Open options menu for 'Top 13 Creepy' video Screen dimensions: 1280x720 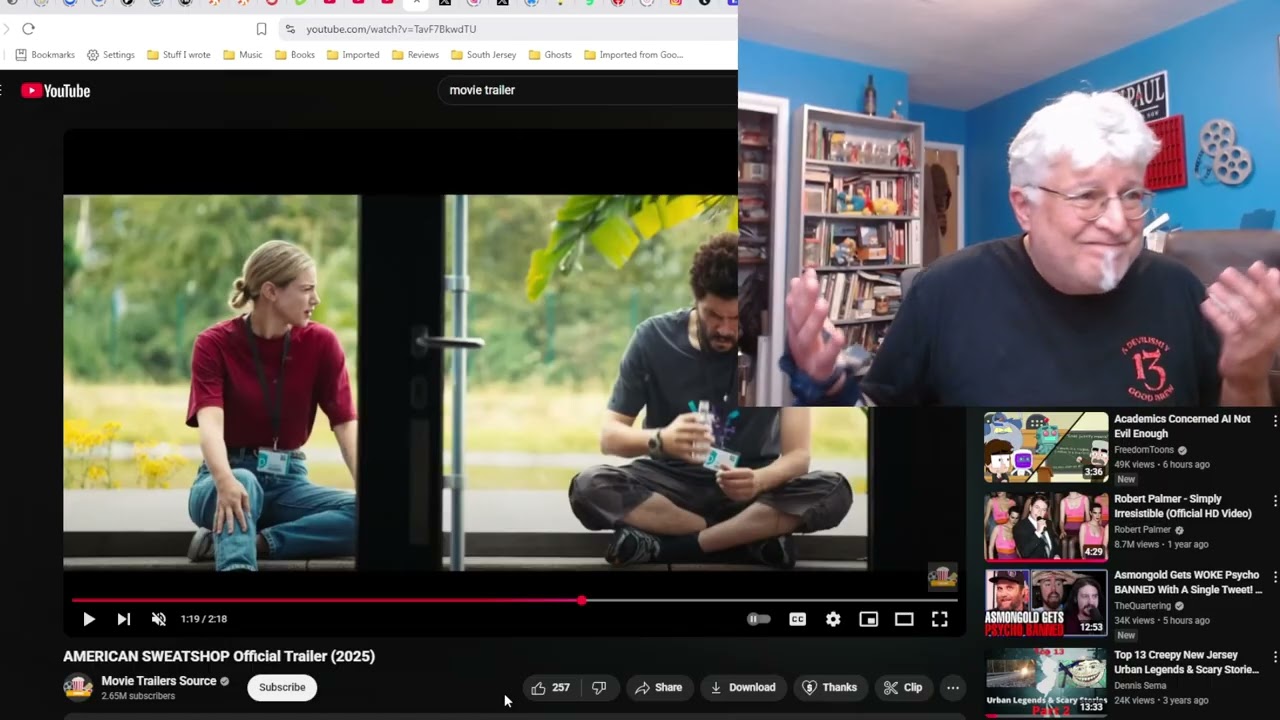click(1275, 657)
